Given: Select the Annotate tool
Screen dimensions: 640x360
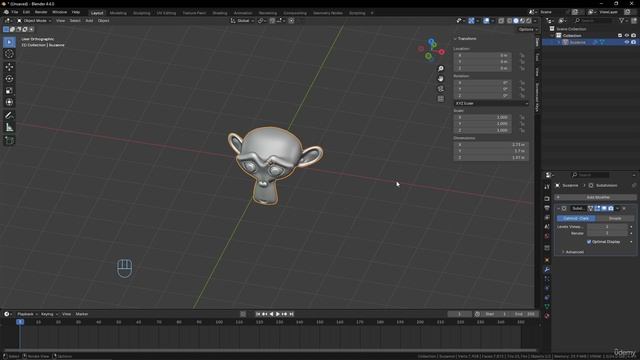Looking at the screenshot, I should (x=9, y=116).
